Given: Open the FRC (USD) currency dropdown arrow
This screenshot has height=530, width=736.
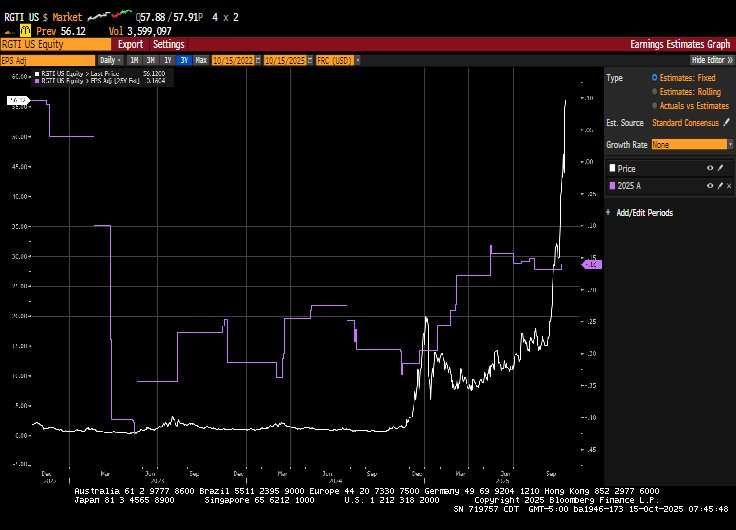Looking at the screenshot, I should tap(358, 60).
